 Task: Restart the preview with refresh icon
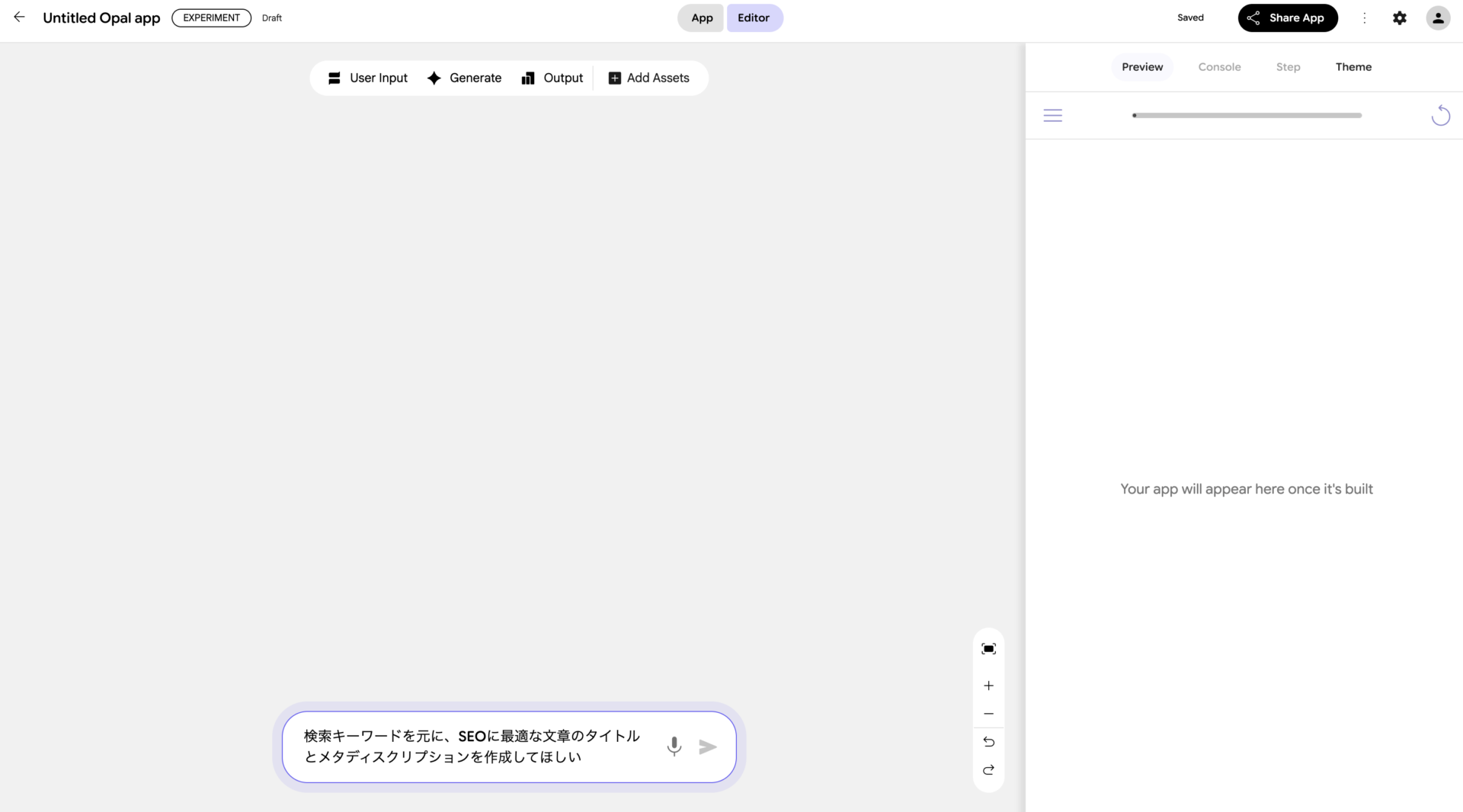coord(1440,115)
